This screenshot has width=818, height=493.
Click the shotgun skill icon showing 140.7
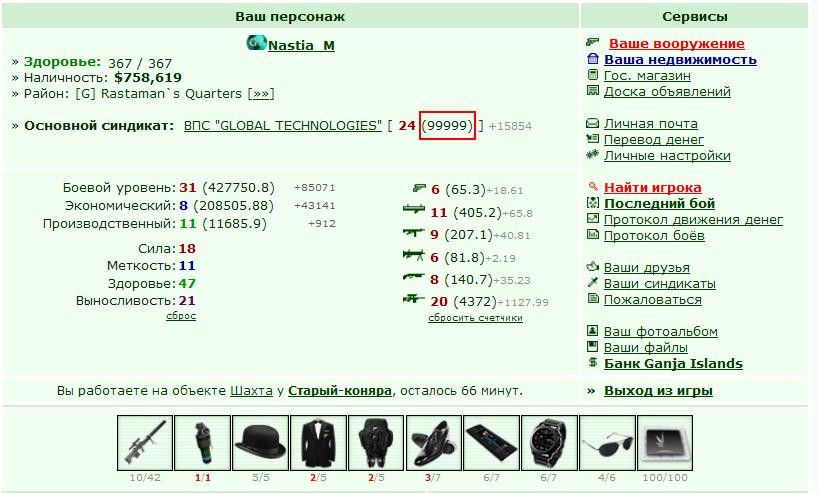tap(414, 277)
